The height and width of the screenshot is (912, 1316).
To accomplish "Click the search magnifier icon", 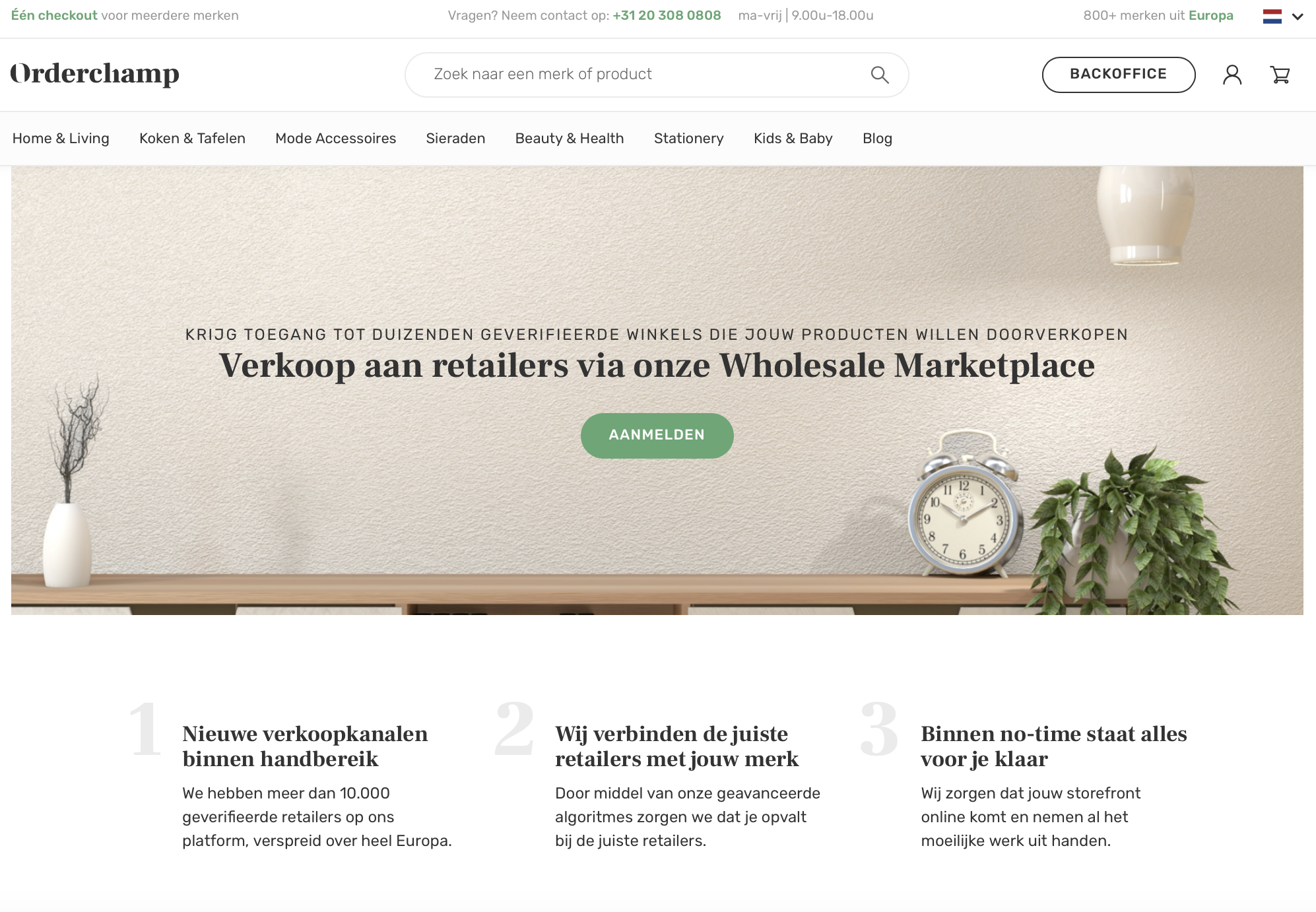I will pyautogui.click(x=880, y=75).
